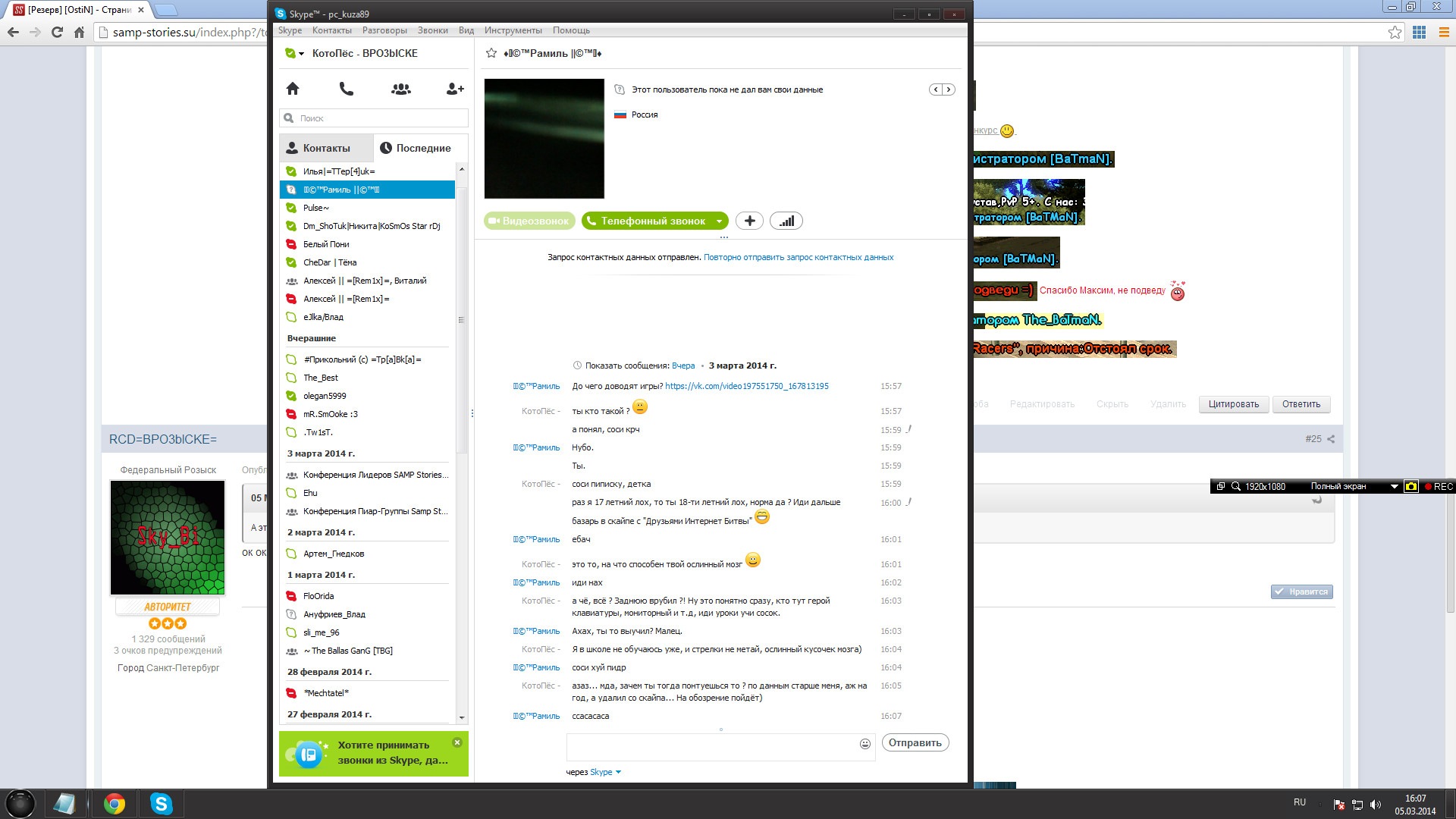
Task: Click the Chrome address bar
Action: (x=743, y=32)
